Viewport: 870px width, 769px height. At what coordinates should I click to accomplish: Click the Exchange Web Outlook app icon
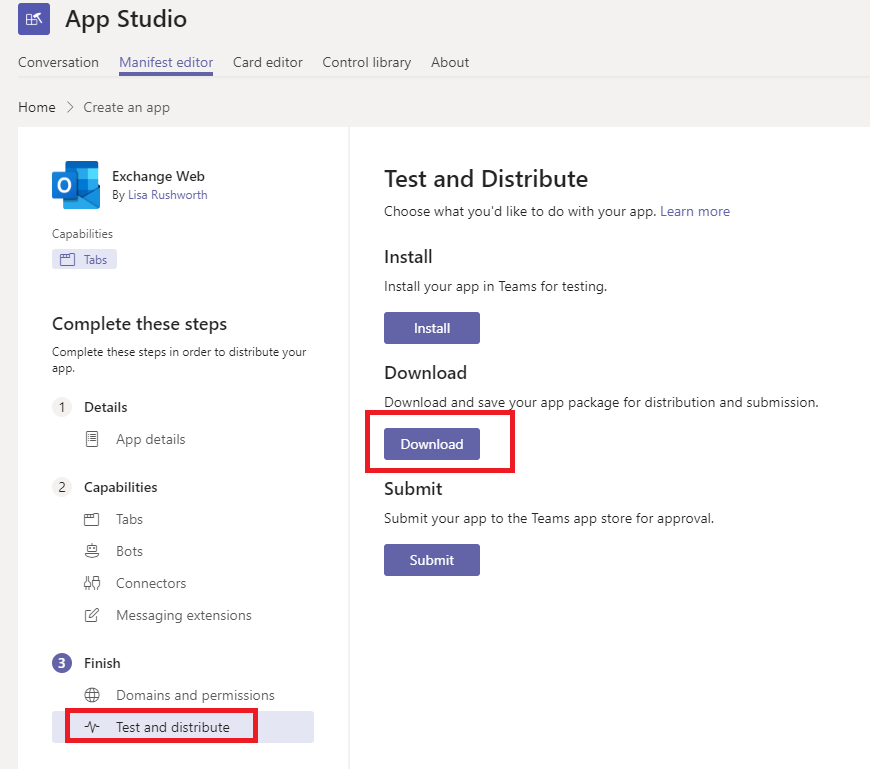76,185
